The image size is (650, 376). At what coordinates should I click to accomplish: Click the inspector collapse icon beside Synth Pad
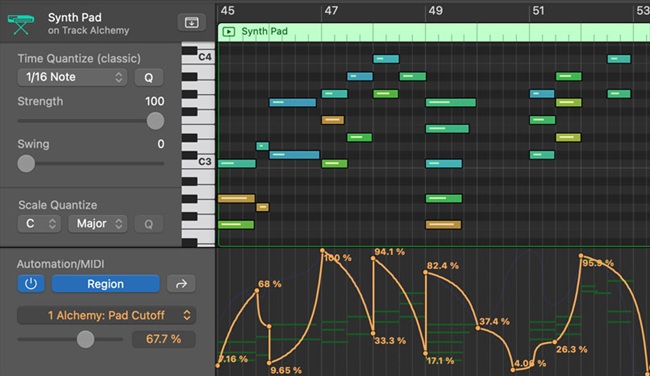[x=191, y=22]
